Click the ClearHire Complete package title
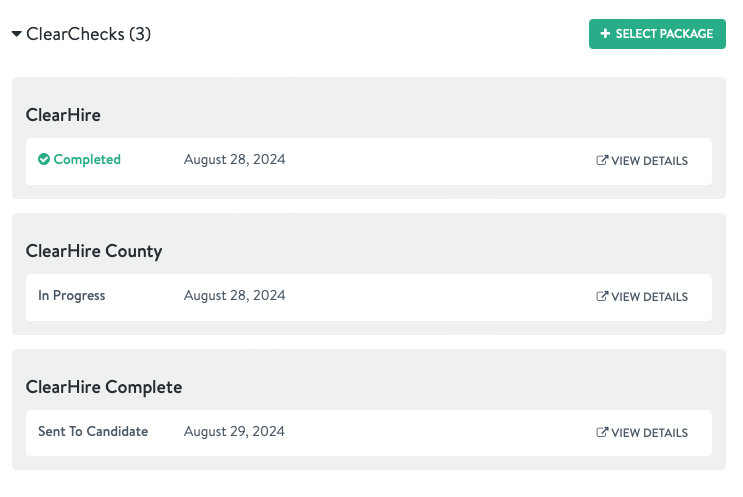Image resolution: width=743 pixels, height=497 pixels. [x=104, y=387]
